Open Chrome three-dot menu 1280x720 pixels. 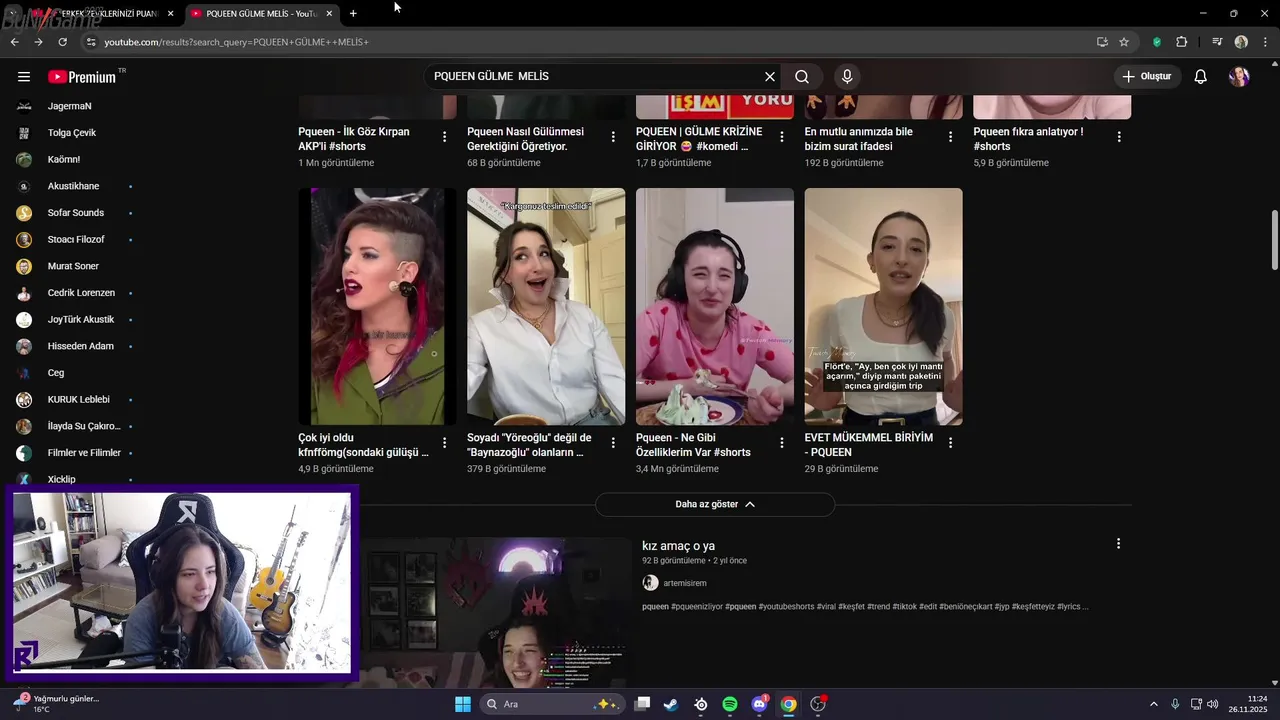tap(1267, 42)
